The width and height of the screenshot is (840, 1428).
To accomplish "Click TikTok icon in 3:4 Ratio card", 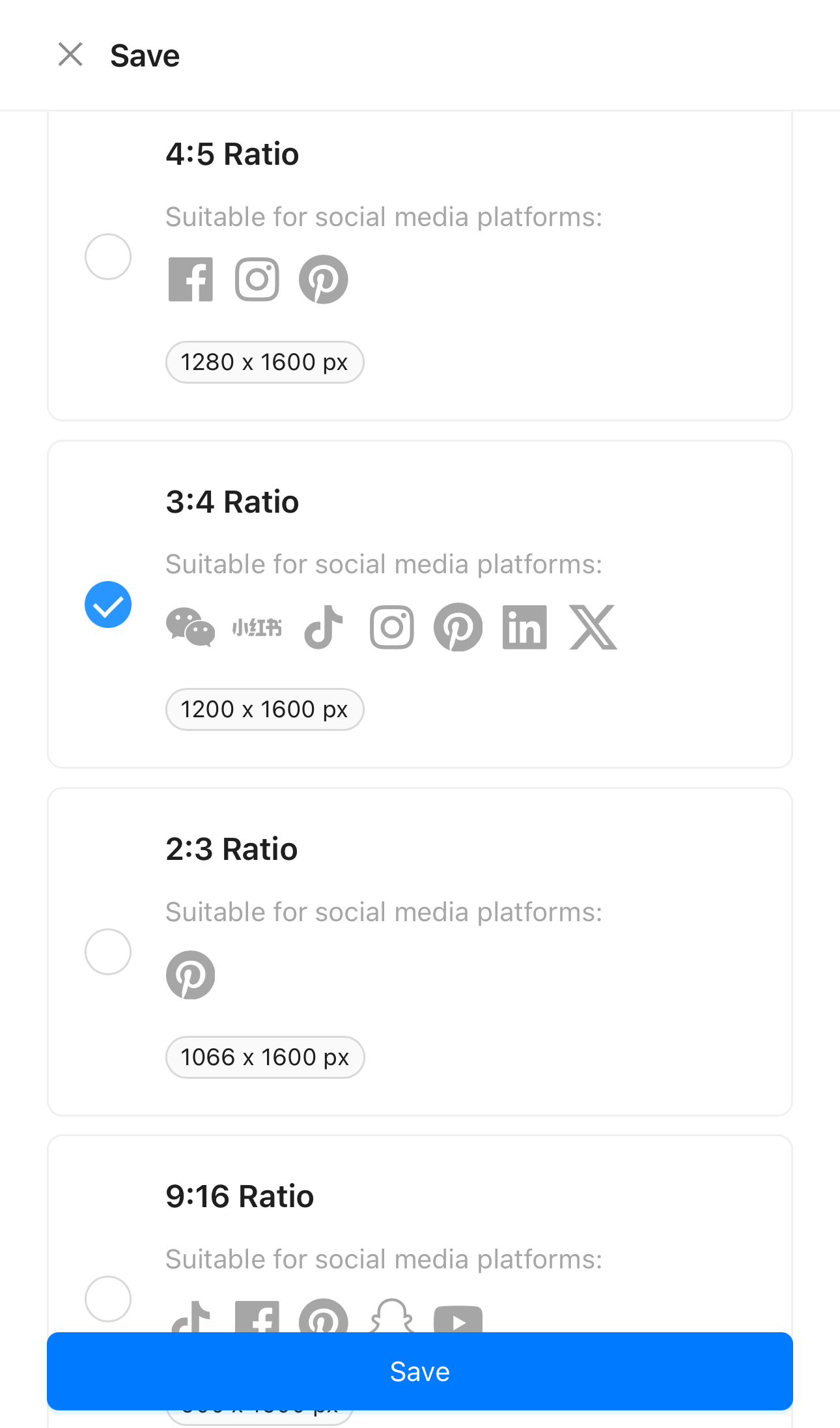I will 324,627.
